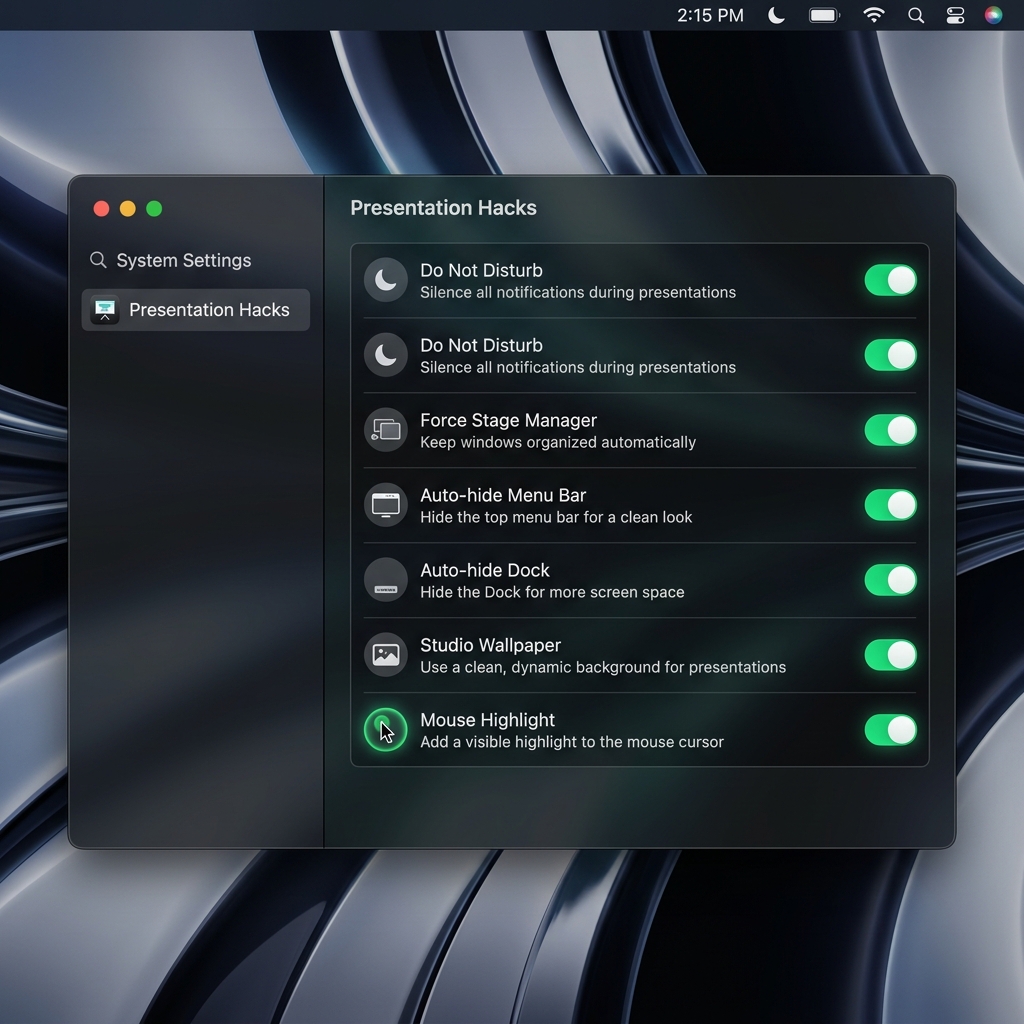Turn off the Mouse Highlight toggle
Screen dimensions: 1024x1024
pos(890,730)
